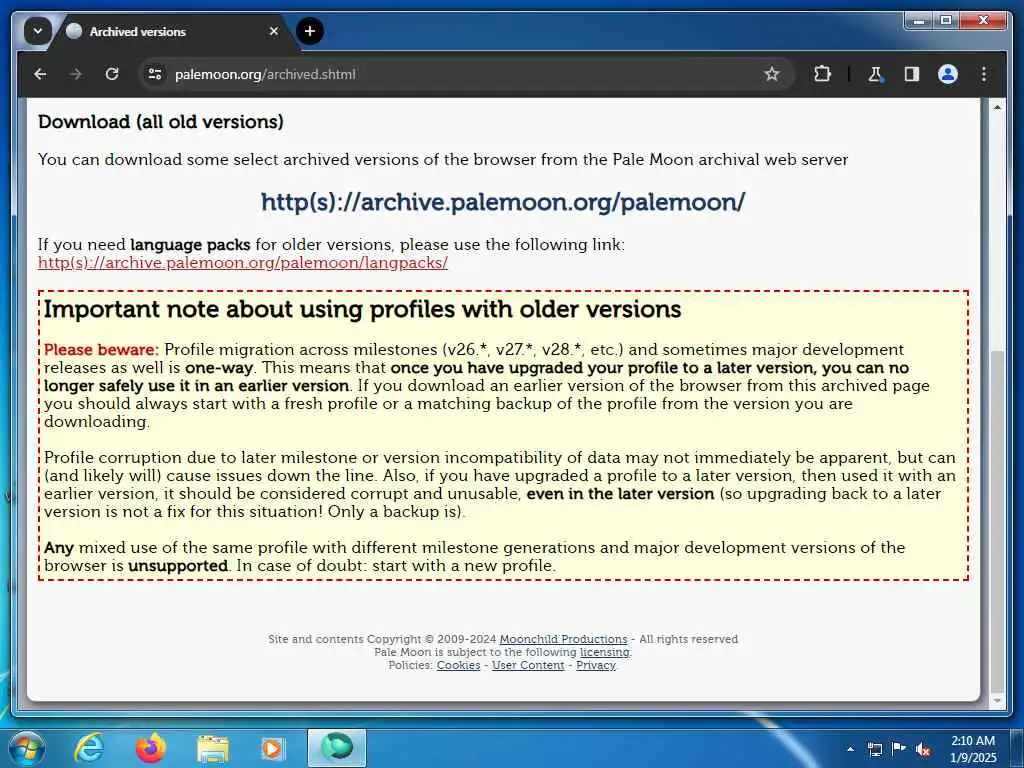Launch Internet Explorer from taskbar
Image resolution: width=1024 pixels, height=768 pixels.
click(x=89, y=748)
